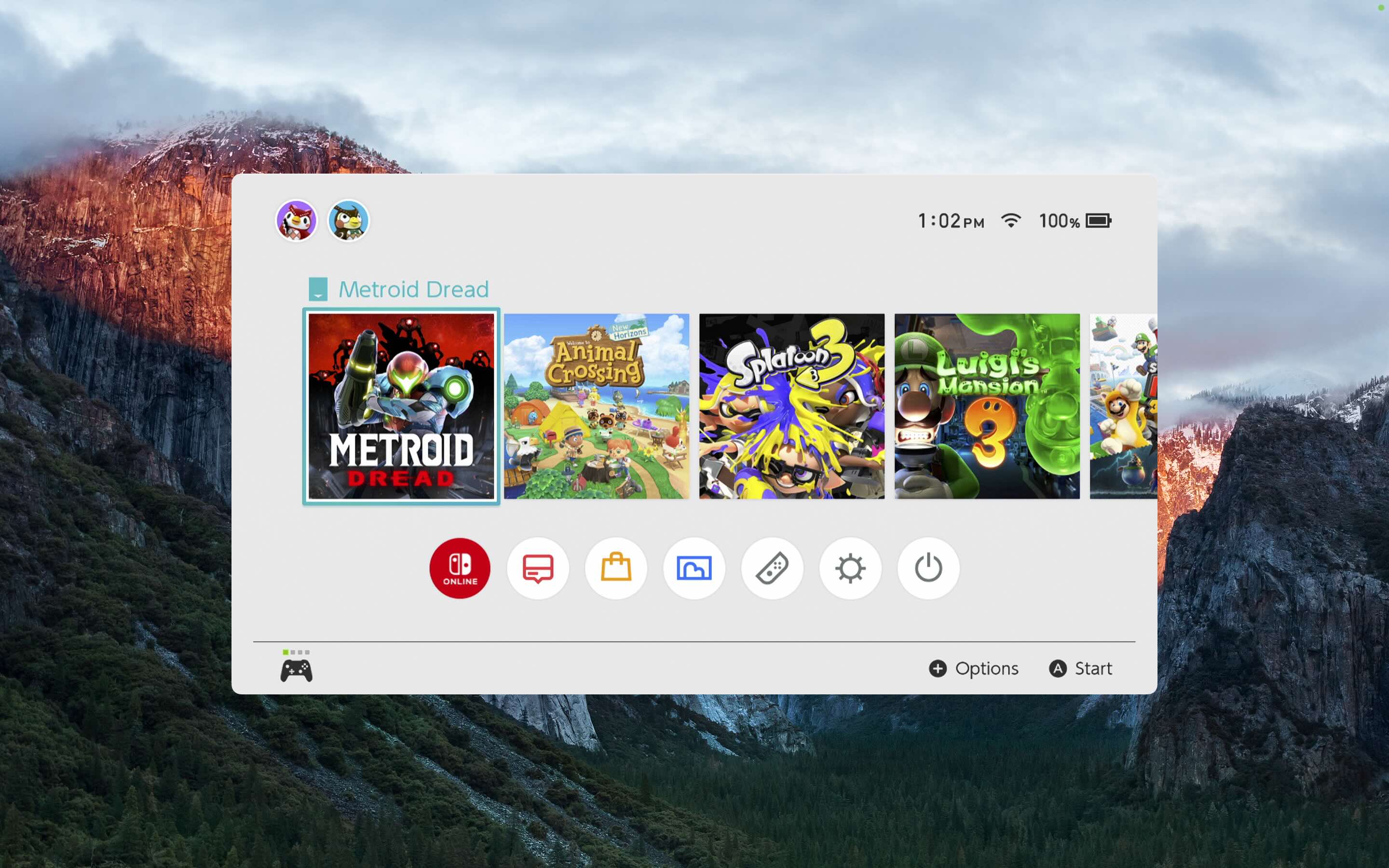Click the gamepad controller indicator icon
This screenshot has width=1389, height=868.
coord(296,670)
